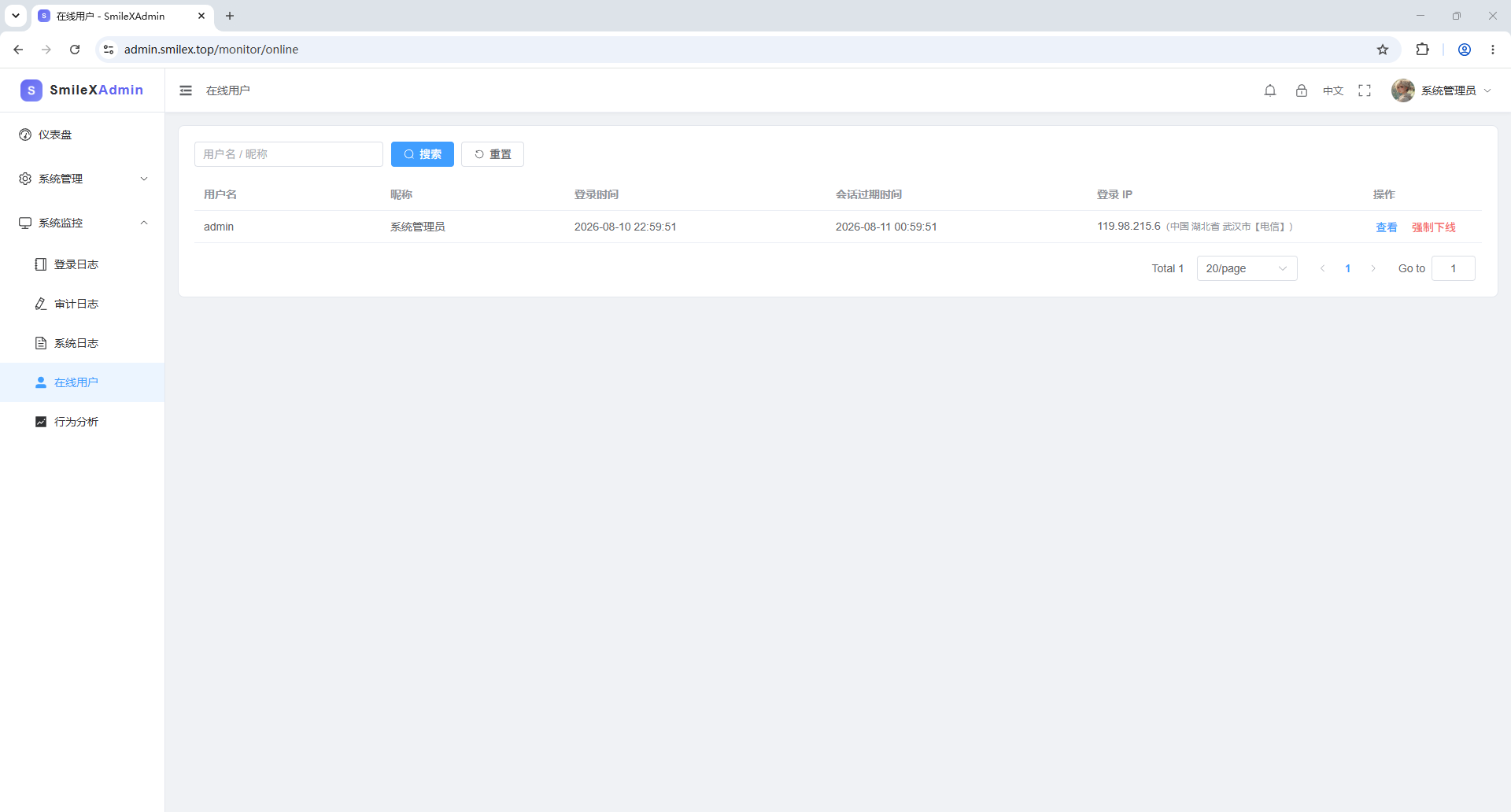
Task: Click the previous page arrow
Action: tap(1323, 268)
